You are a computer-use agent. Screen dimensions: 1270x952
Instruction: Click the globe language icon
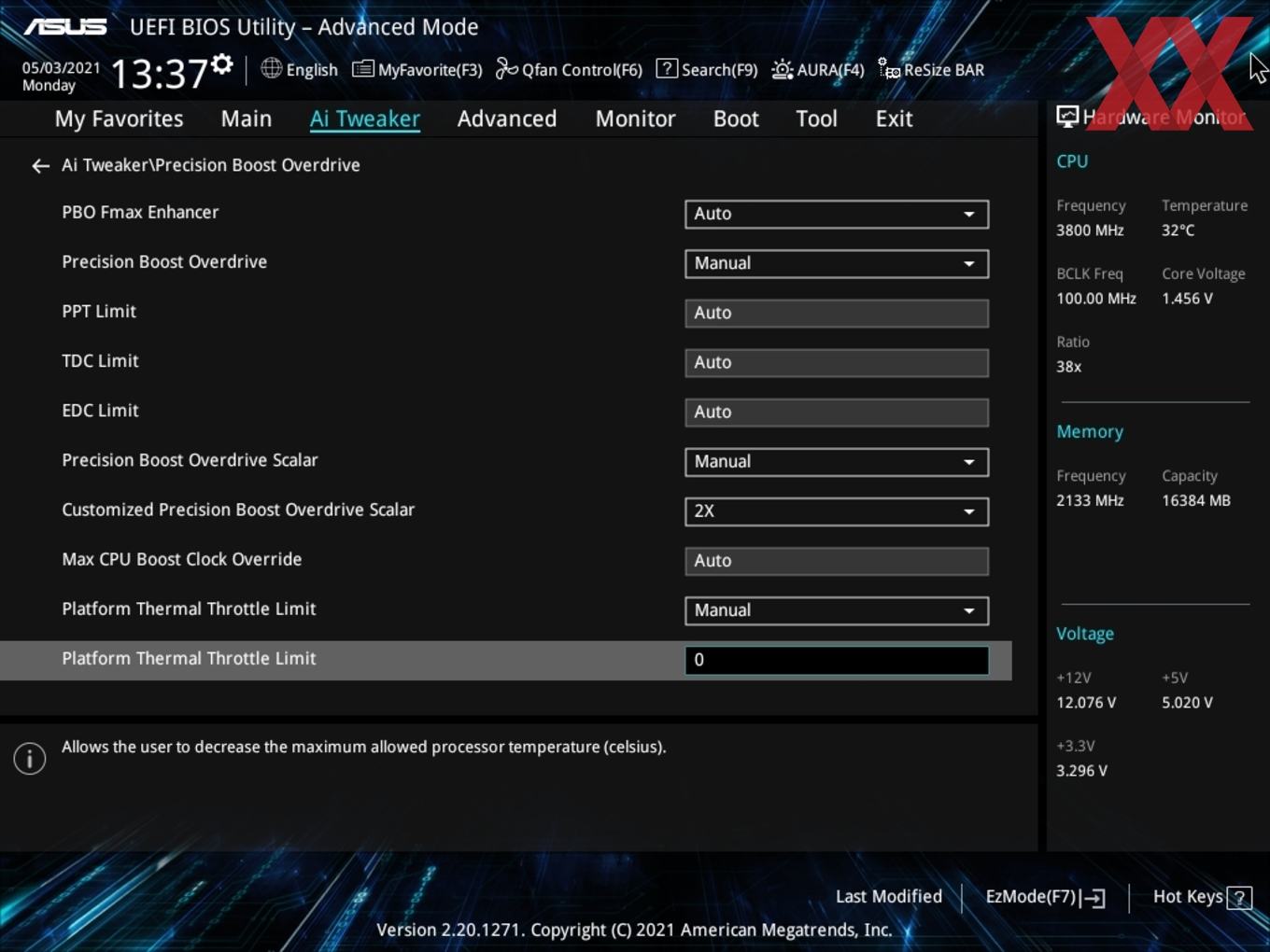click(271, 68)
